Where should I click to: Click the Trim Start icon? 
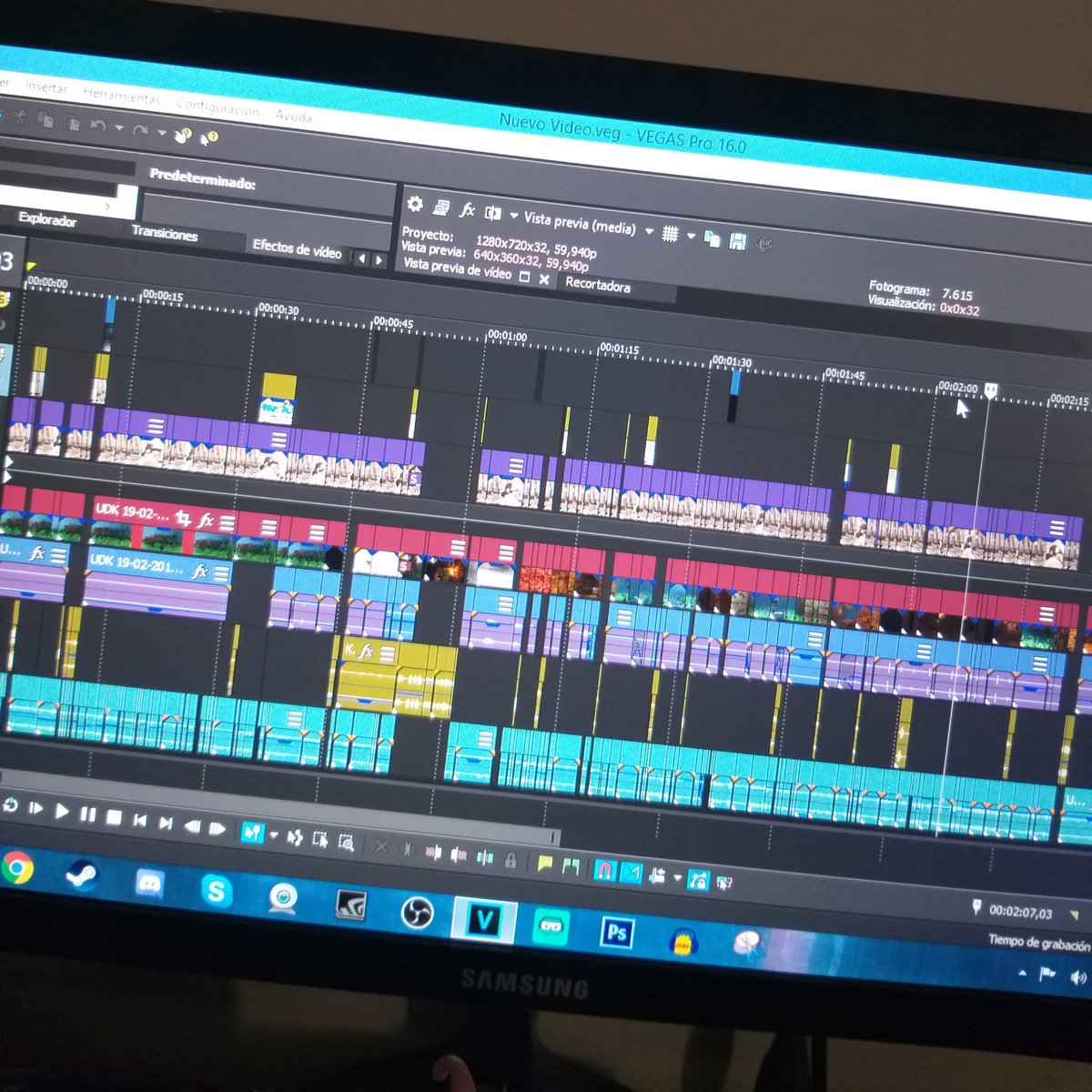(x=433, y=851)
